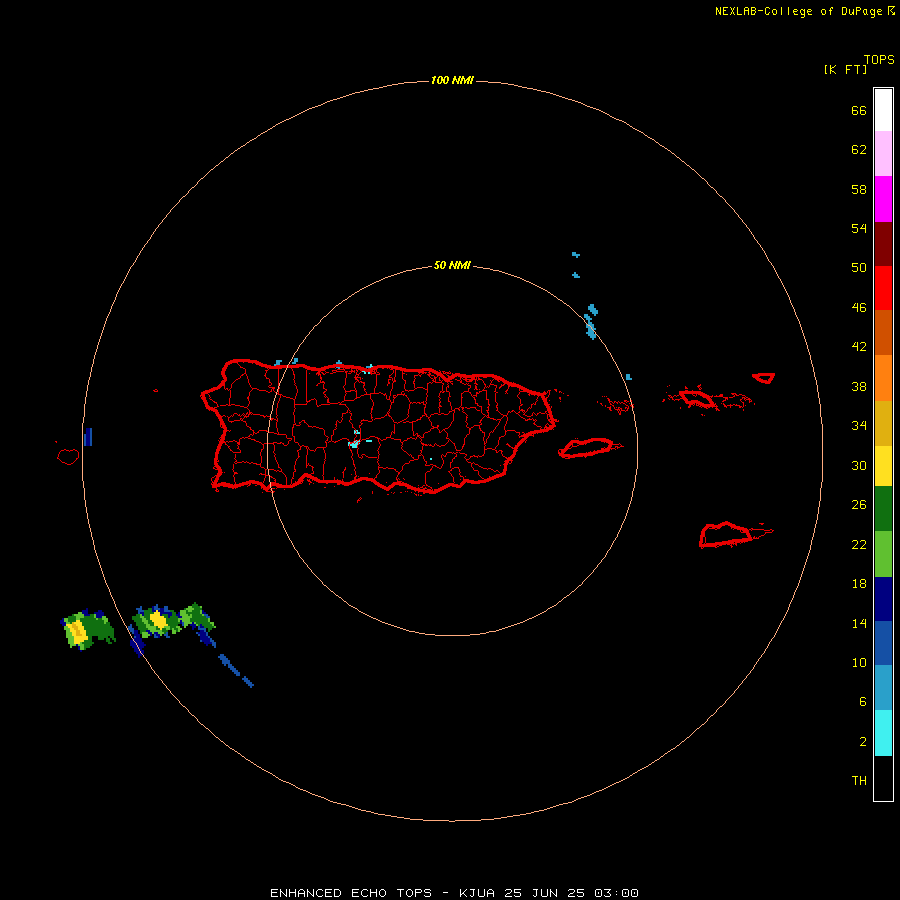
Task: Select the light orange legend swatch
Action: 883,378
